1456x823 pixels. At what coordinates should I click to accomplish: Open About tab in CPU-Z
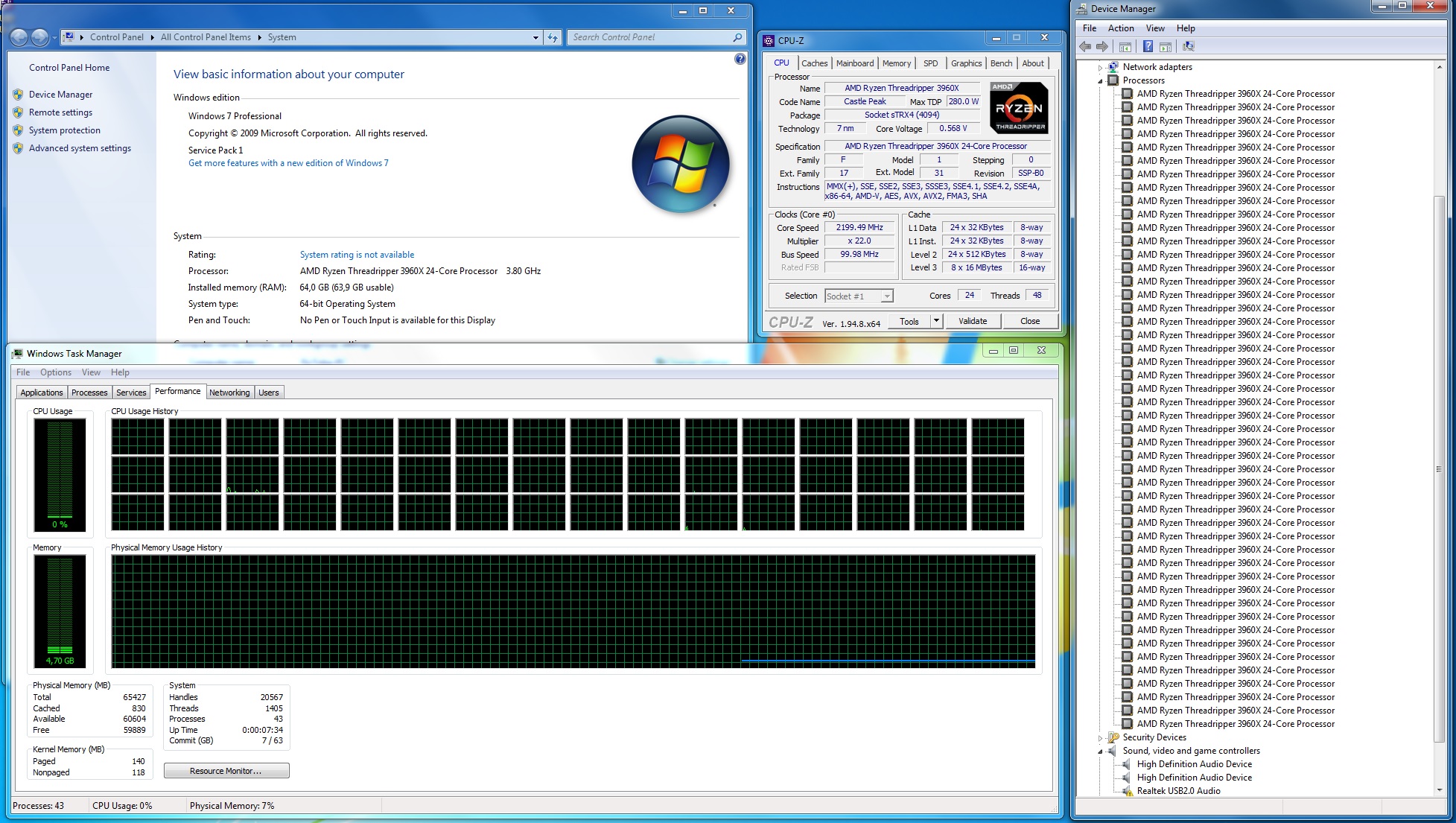coord(1032,63)
